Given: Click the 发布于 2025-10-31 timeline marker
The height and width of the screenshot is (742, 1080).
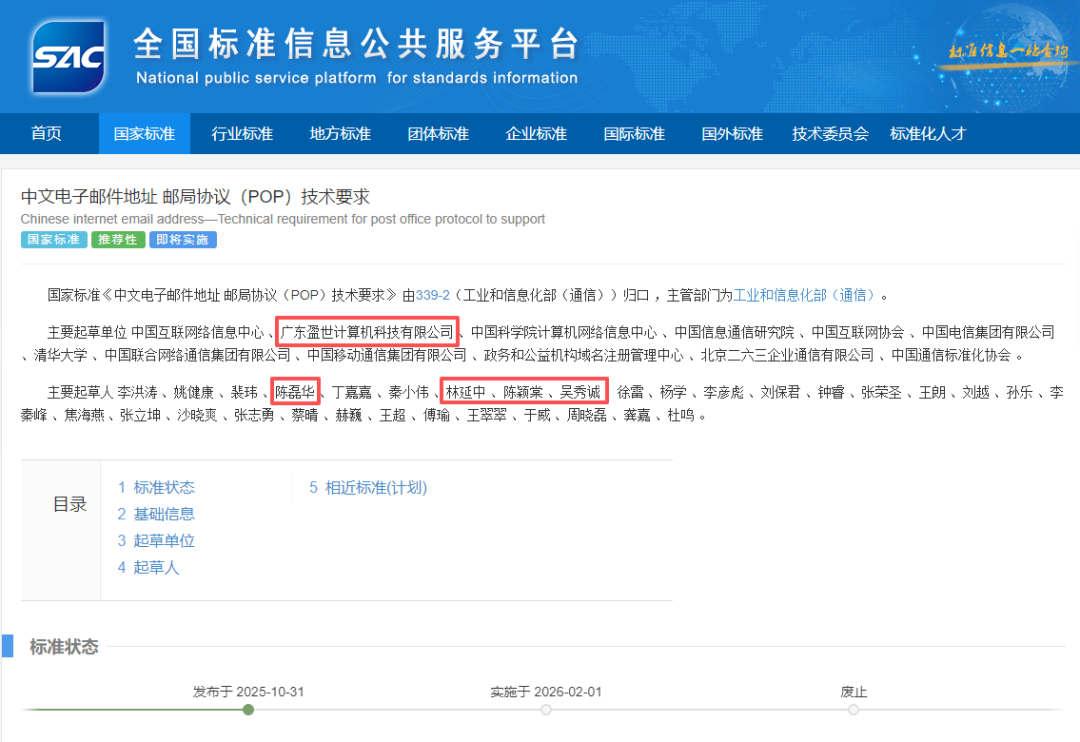Looking at the screenshot, I should point(247,710).
